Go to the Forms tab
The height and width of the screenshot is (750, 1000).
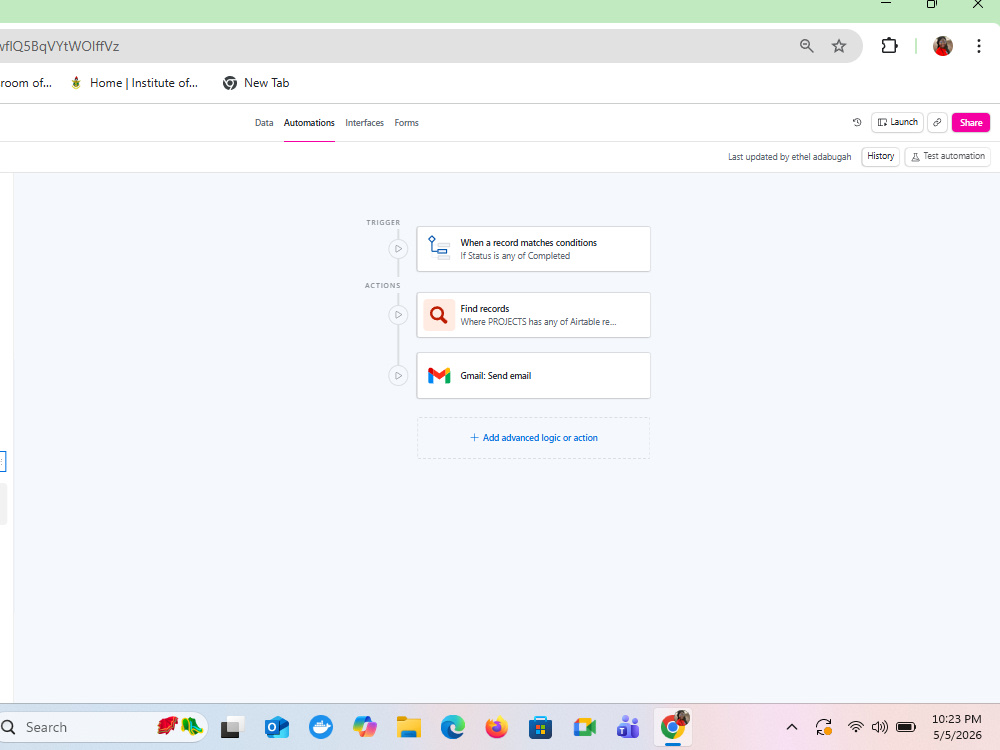[x=406, y=122]
